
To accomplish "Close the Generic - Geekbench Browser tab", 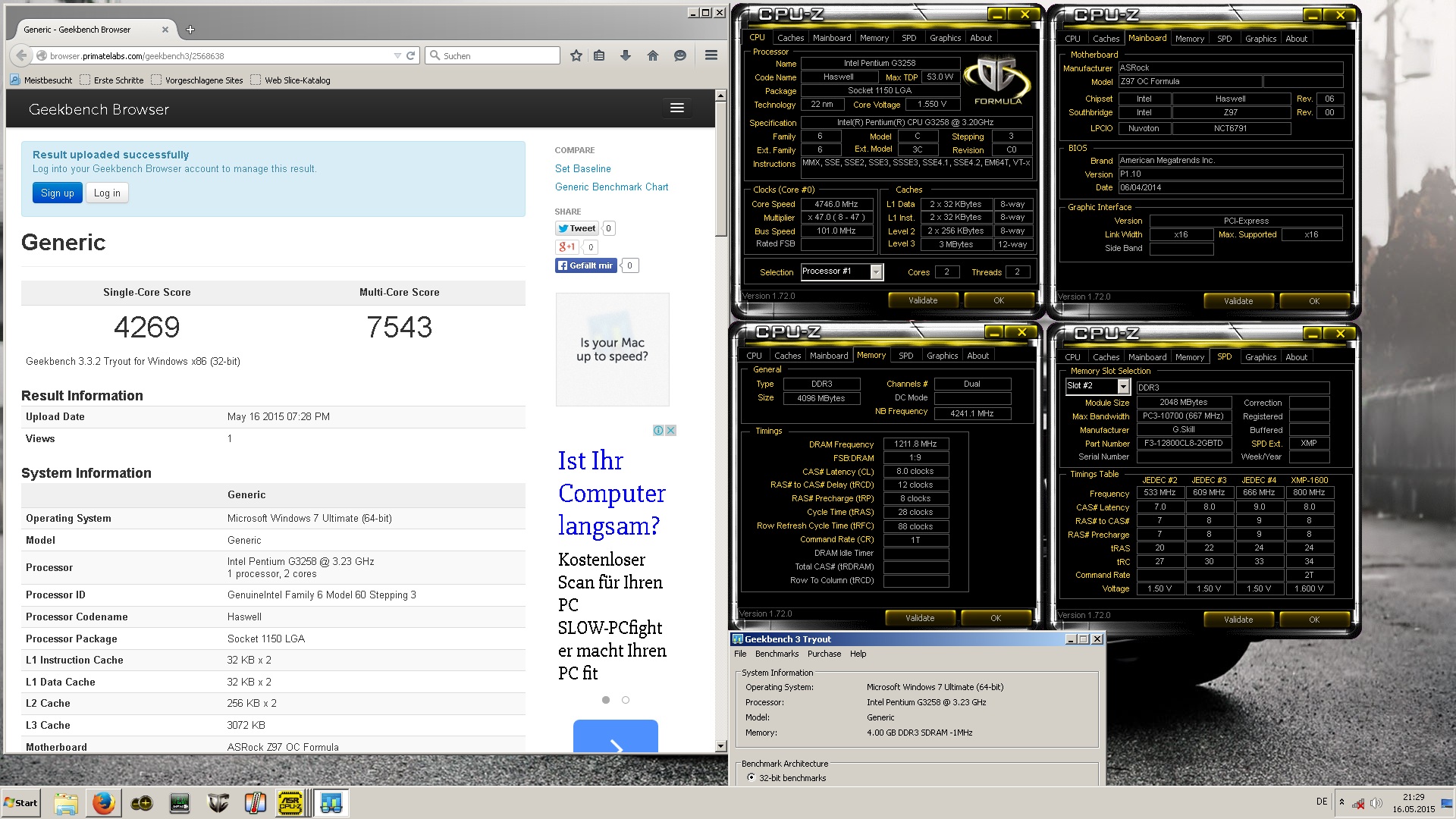I will click(165, 30).
